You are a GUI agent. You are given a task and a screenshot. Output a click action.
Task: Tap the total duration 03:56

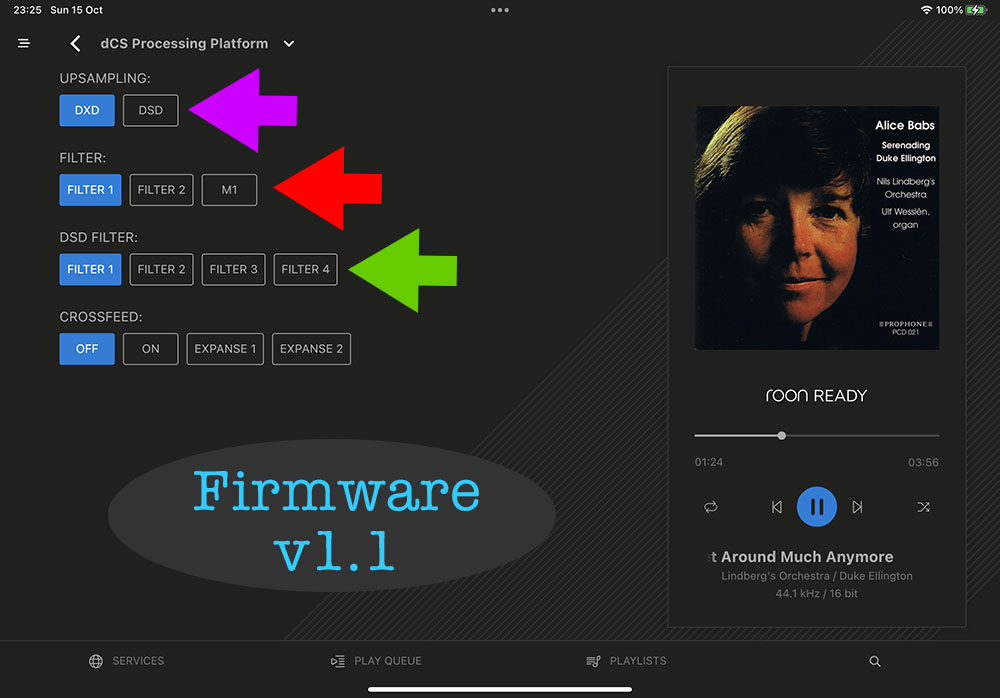coord(923,462)
